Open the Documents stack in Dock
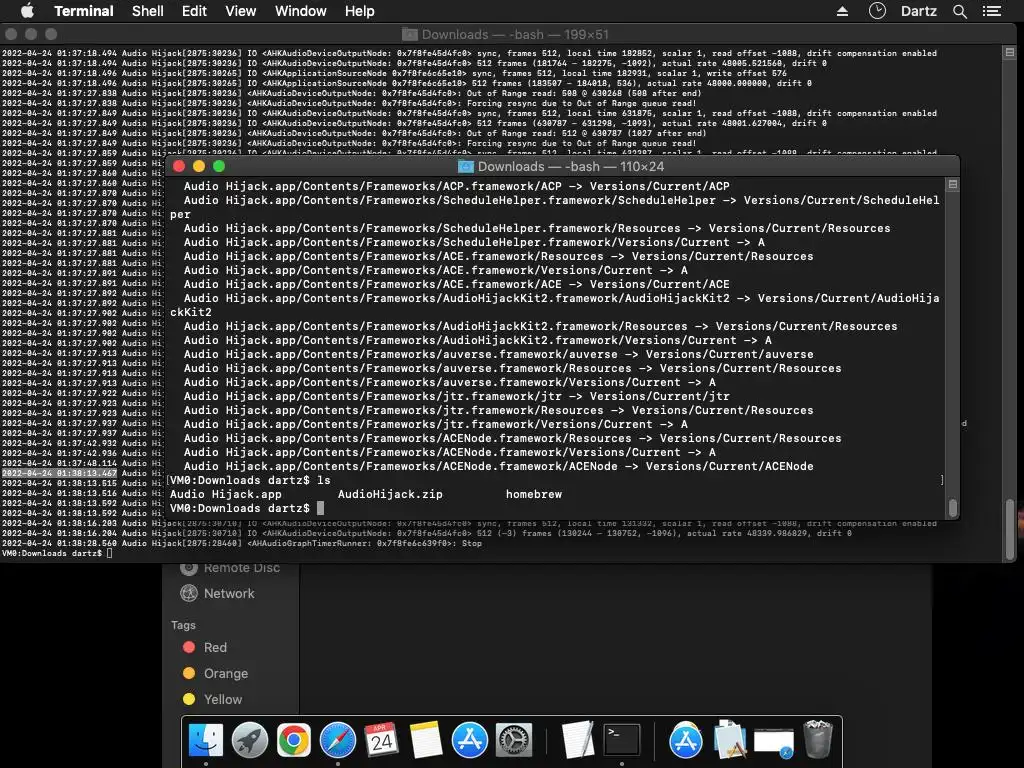The height and width of the screenshot is (768, 1024). tap(729, 740)
